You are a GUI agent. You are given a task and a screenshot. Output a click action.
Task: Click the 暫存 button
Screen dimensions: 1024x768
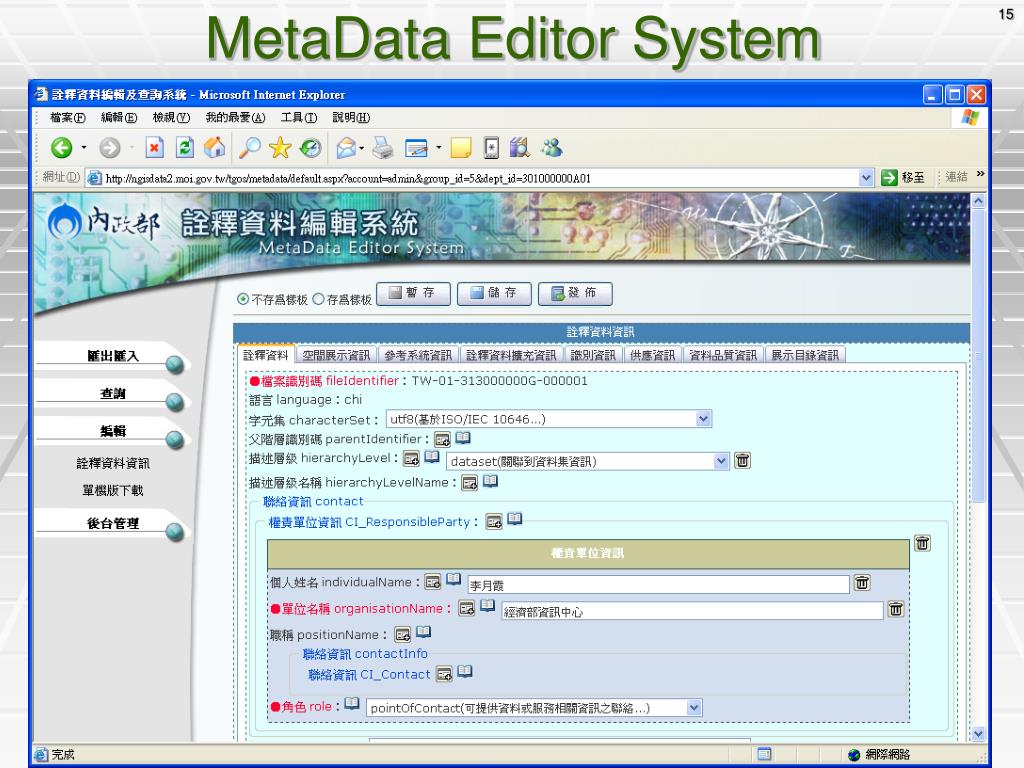click(x=414, y=293)
